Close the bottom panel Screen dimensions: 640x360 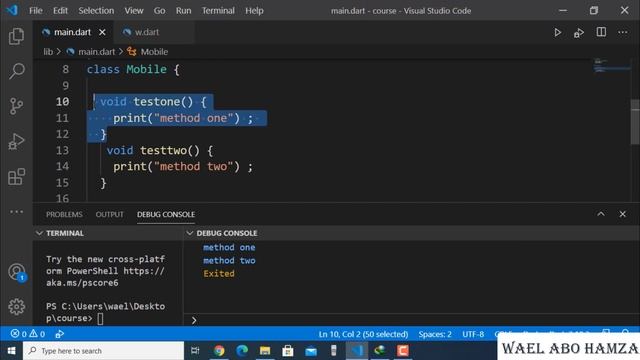622,214
